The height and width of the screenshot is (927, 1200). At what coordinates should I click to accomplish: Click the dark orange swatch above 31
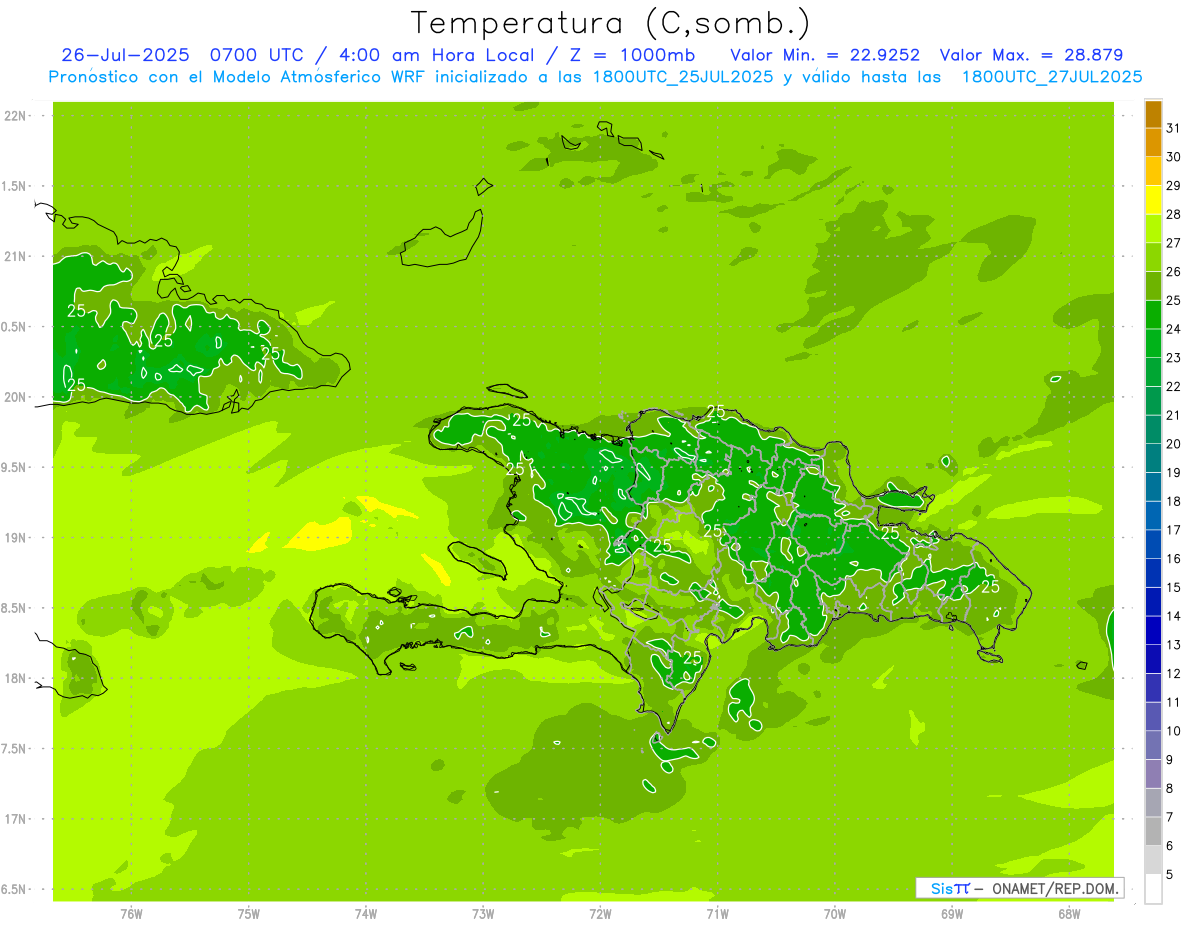[x=1153, y=113]
